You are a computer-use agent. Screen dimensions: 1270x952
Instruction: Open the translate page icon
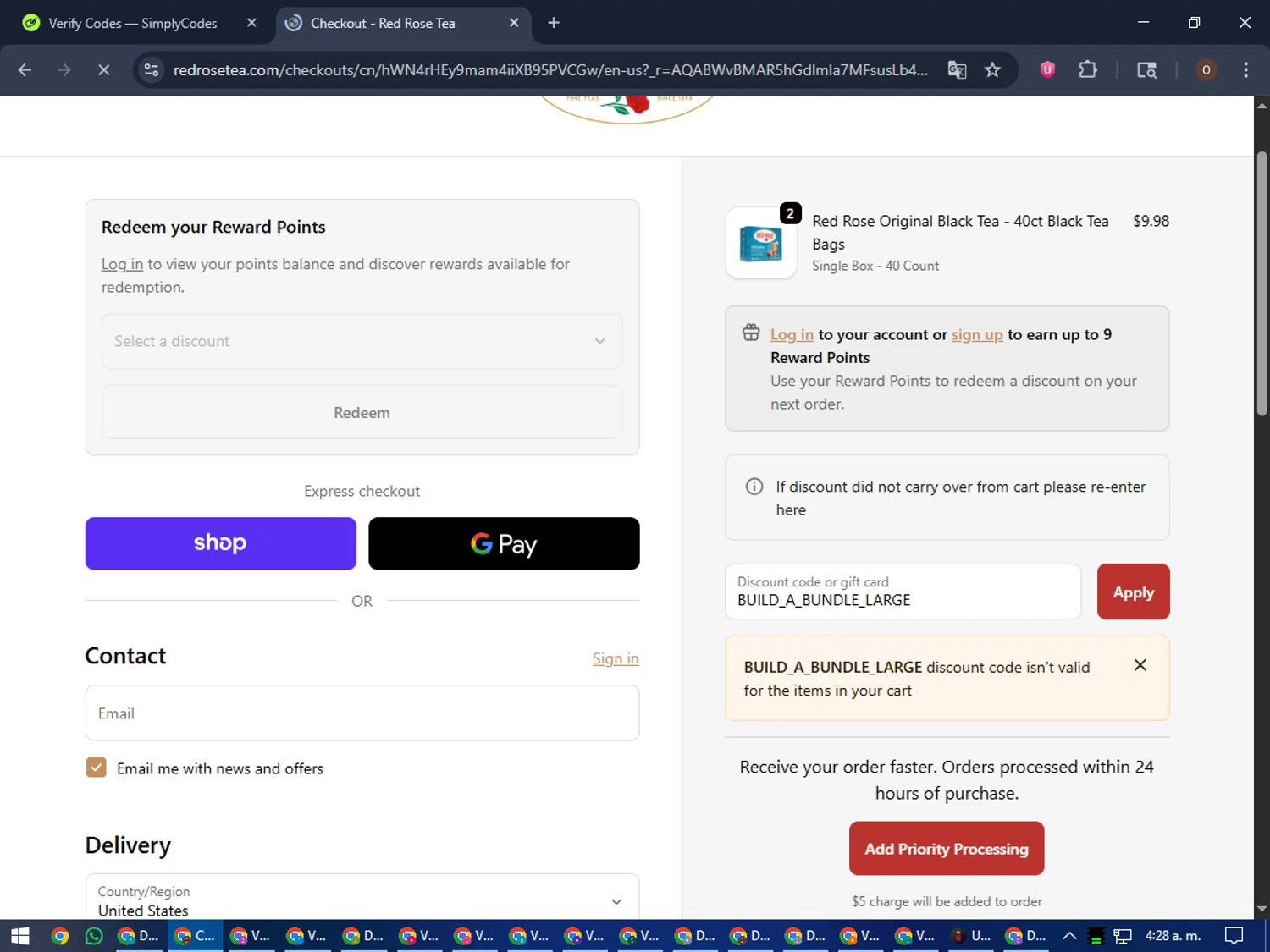click(x=957, y=70)
